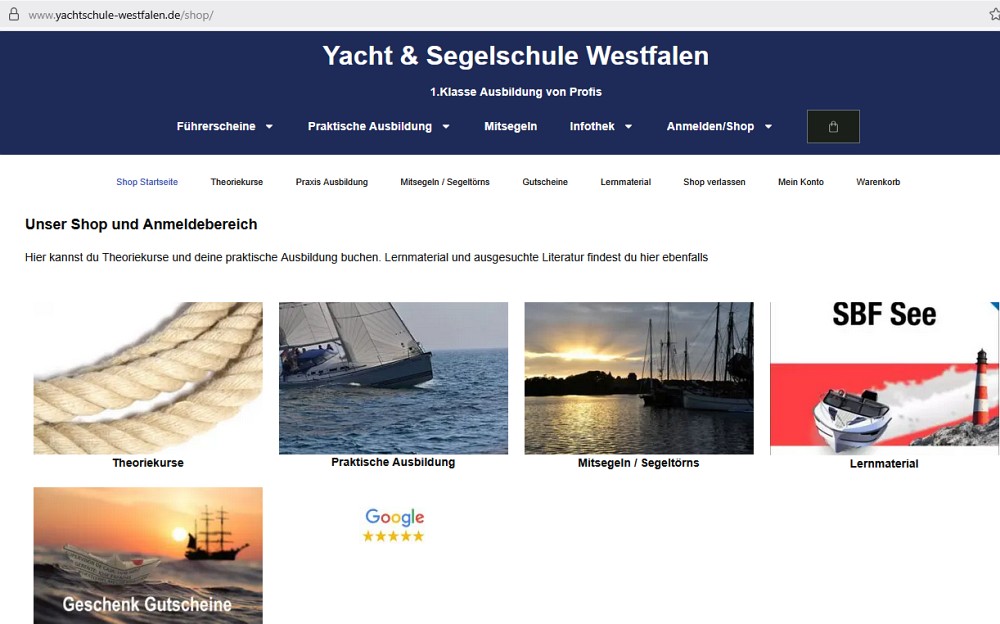Click the Geschenk Gutscheine image

[148, 555]
